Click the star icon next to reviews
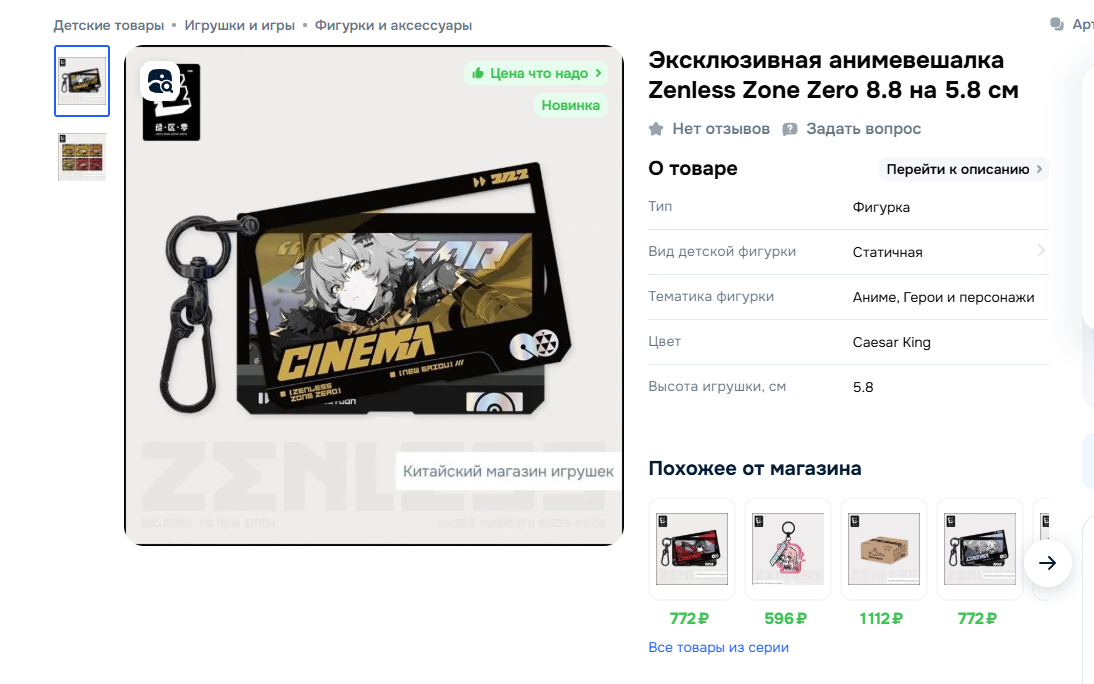The image size is (1094, 684). [x=656, y=129]
